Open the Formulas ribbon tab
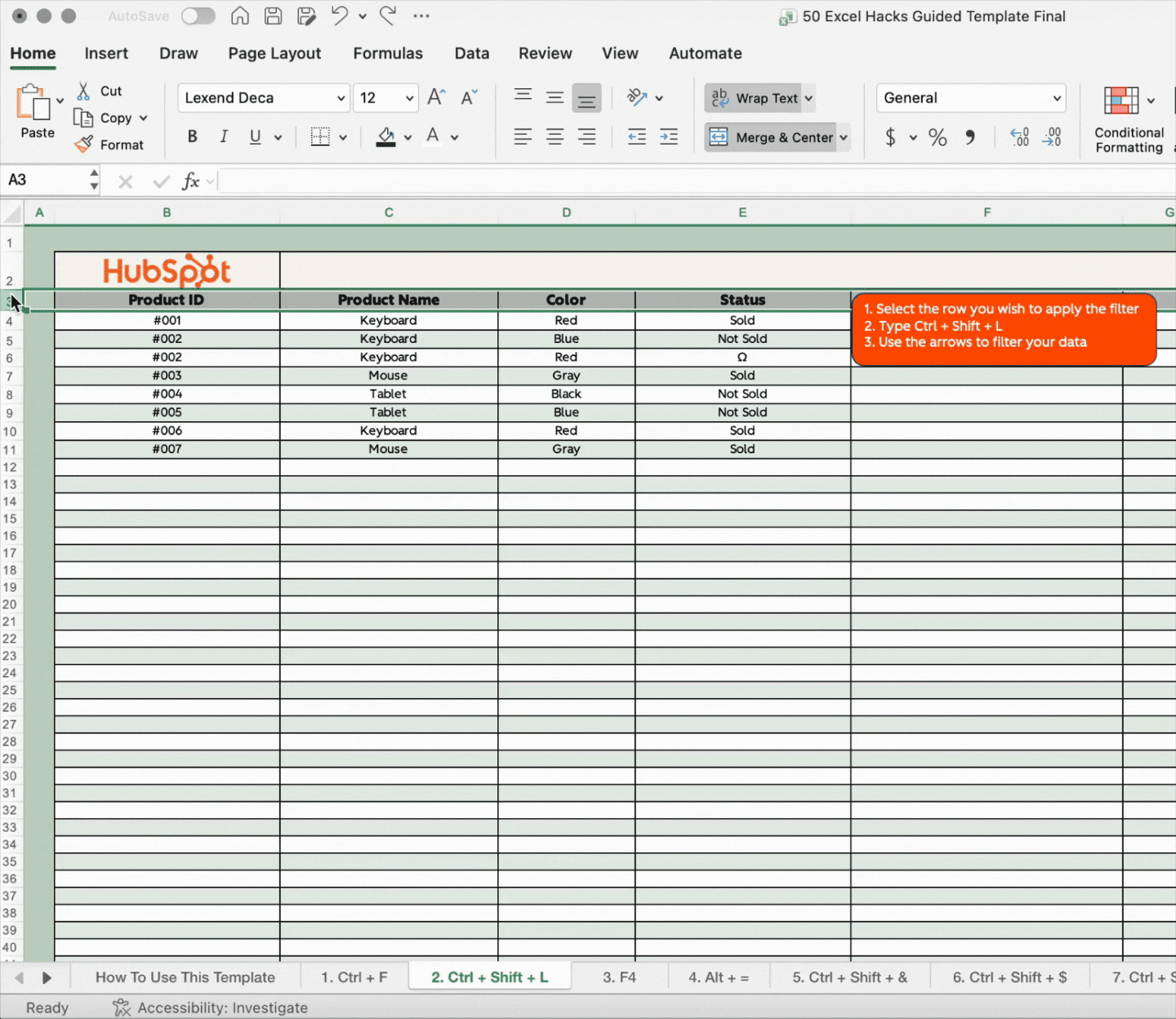The height and width of the screenshot is (1019, 1176). [x=388, y=53]
